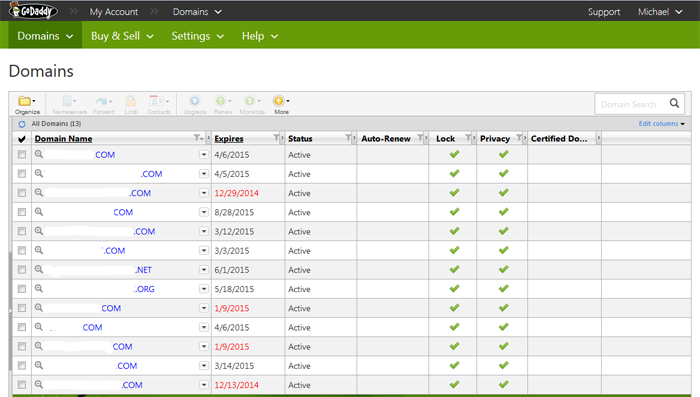
Task: Check the box for the 3/3/2015 domain
Action: [21, 251]
